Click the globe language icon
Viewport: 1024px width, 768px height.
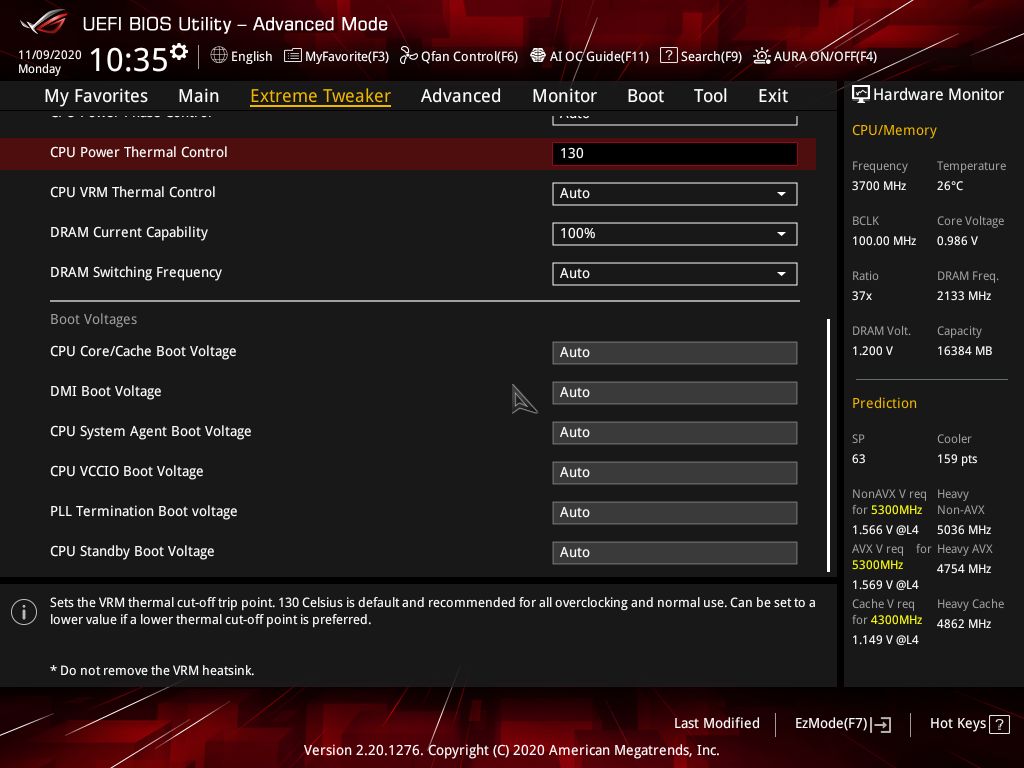(x=219, y=56)
